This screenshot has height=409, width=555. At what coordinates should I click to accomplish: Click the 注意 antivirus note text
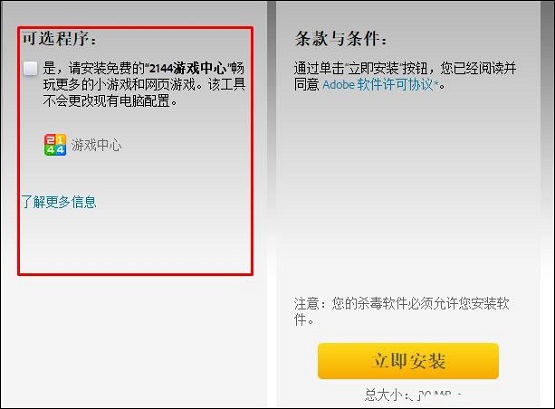click(402, 311)
